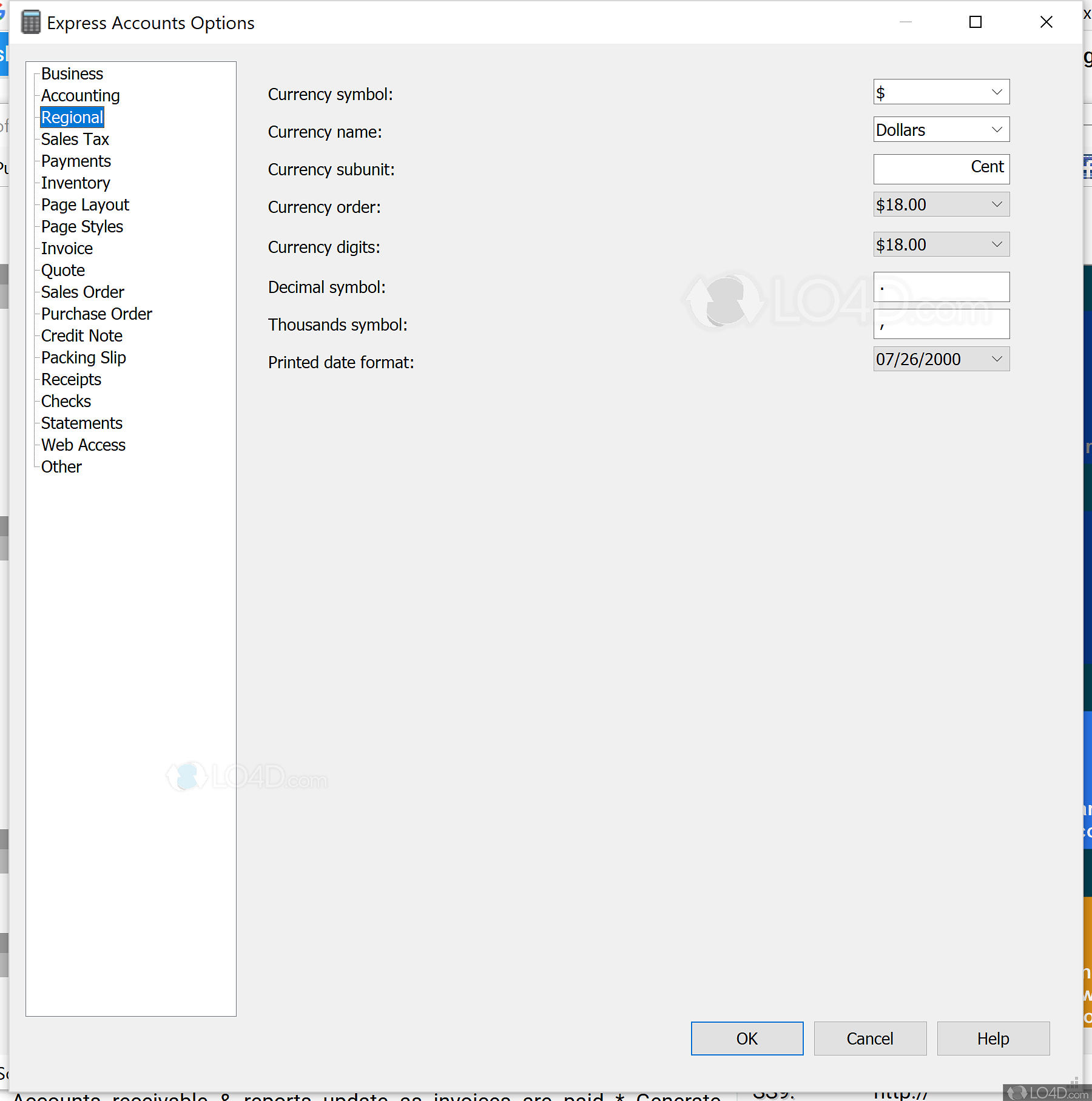Open the Sales Tax settings
Viewport: 1092px width, 1101px height.
pyautogui.click(x=75, y=139)
